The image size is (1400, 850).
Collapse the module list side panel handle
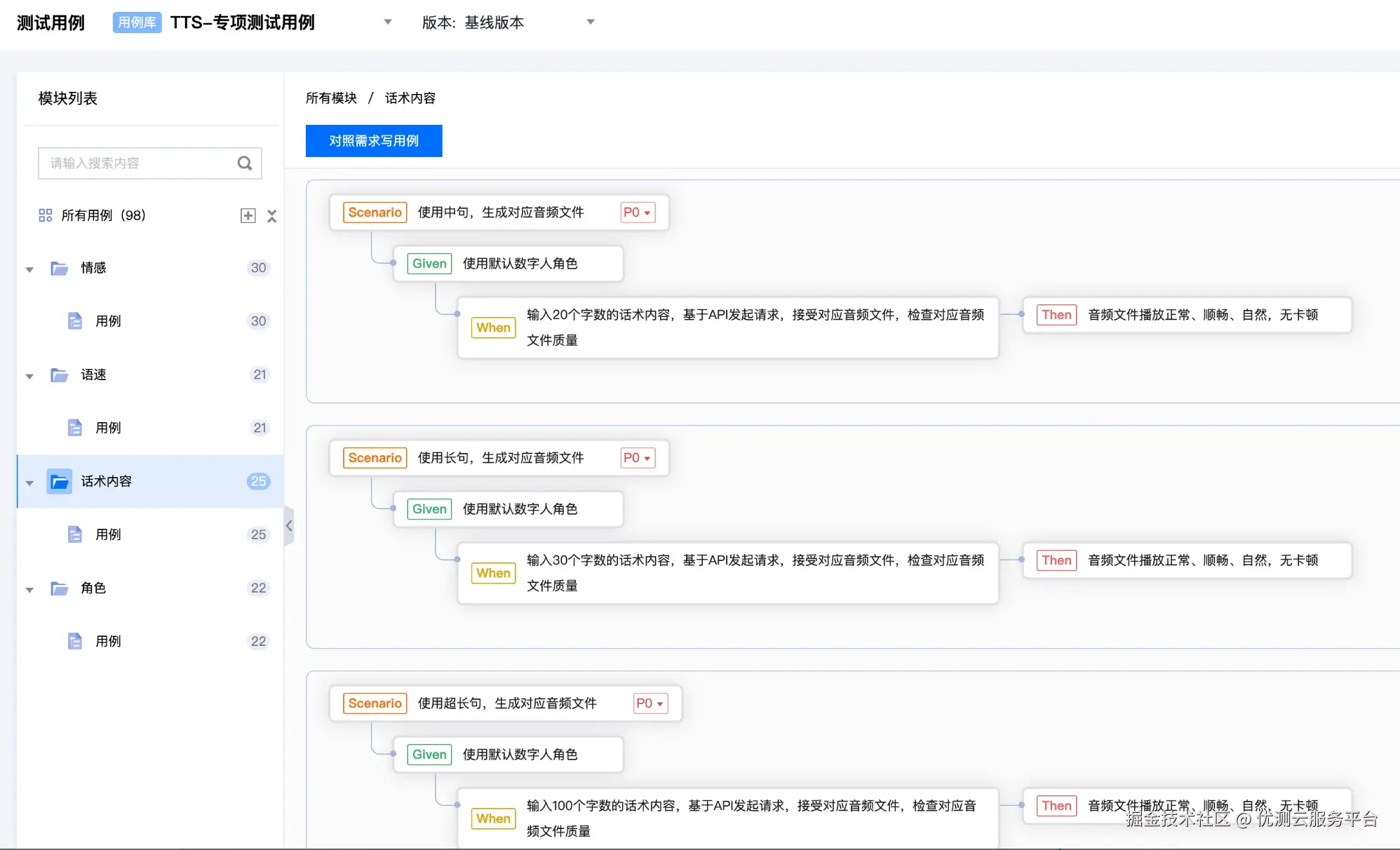point(289,525)
